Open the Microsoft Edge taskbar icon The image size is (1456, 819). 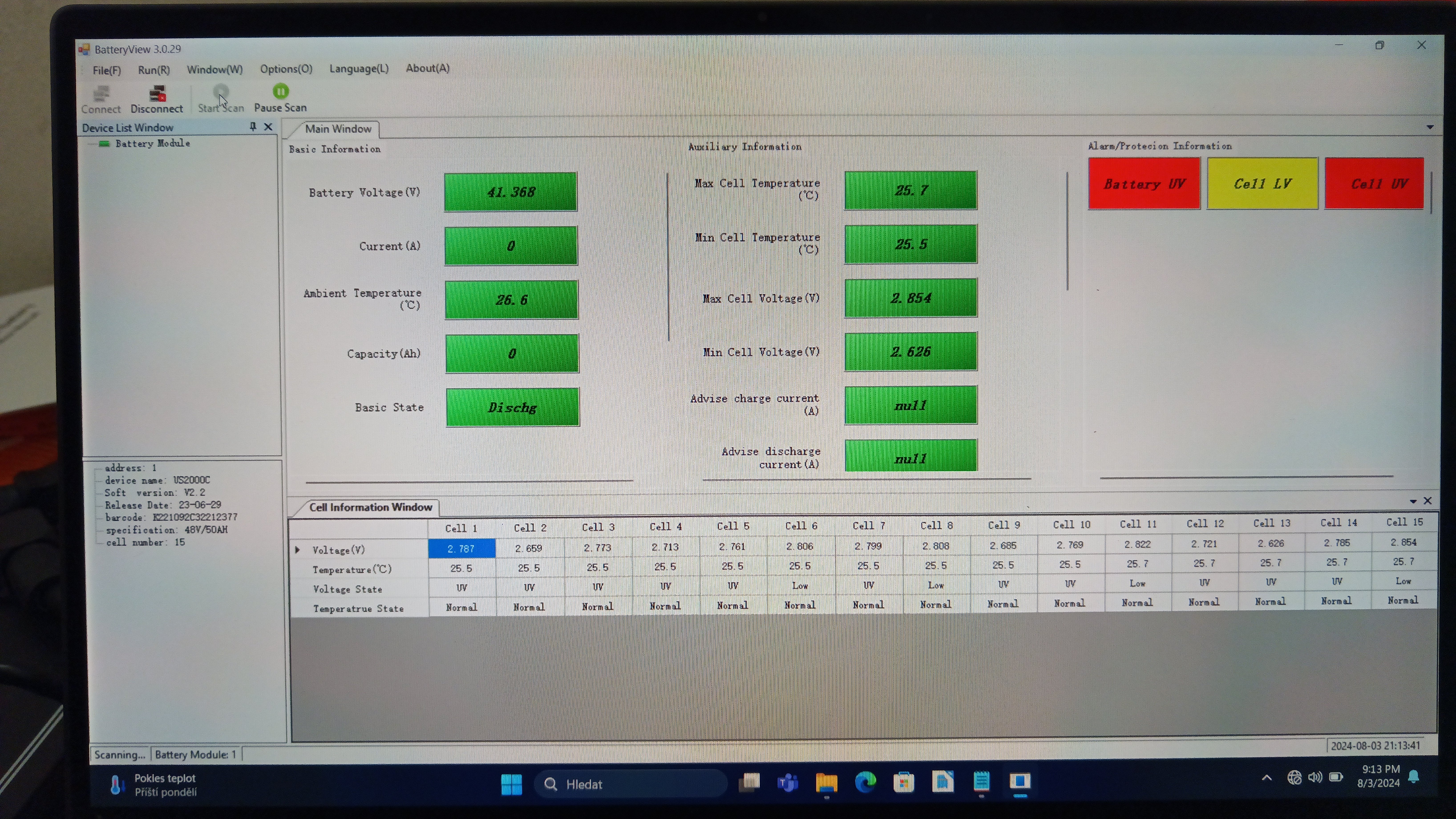[865, 782]
